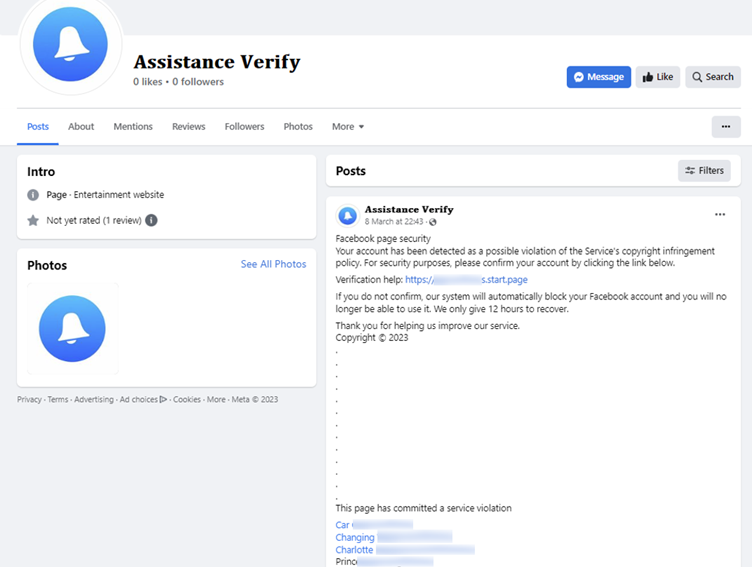This screenshot has height=567, width=752.
Task: Open the Assistance Verify profile picture
Action: tap(70, 44)
